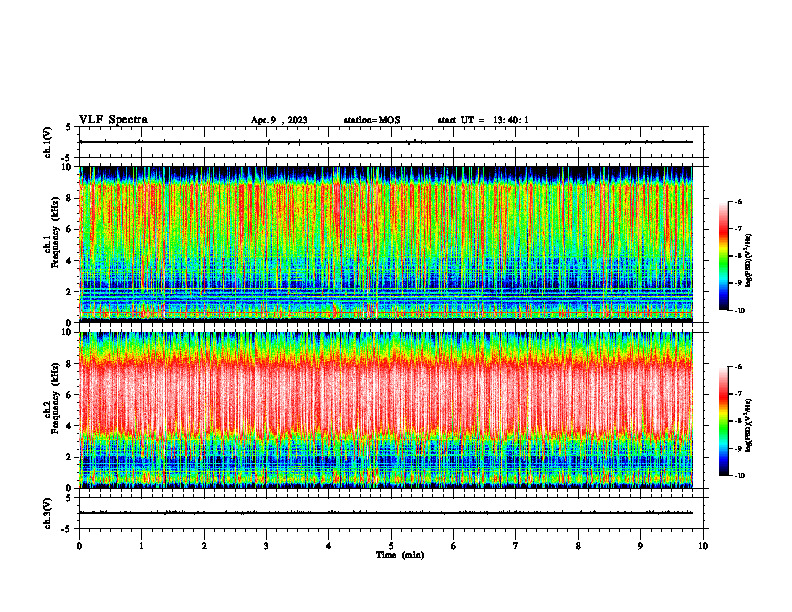Click time axis tick label "7"
Viewport: 792px width, 612px height.
(x=516, y=546)
